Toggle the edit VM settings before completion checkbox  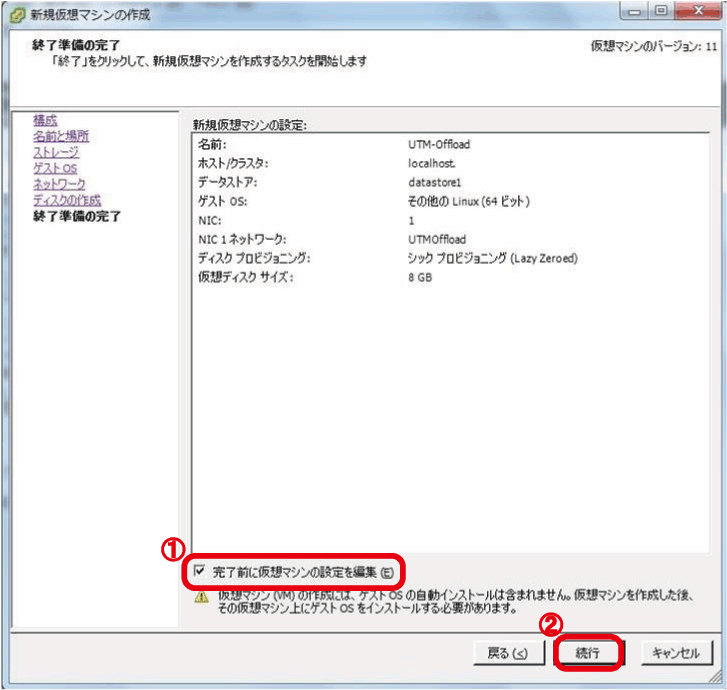(199, 571)
